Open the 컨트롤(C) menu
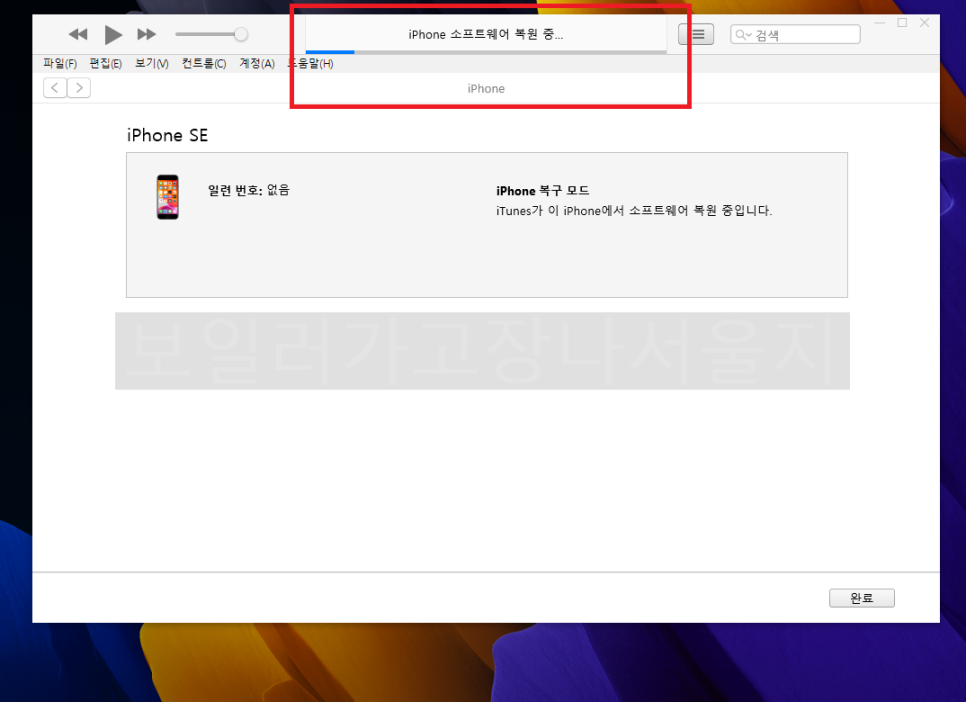The height and width of the screenshot is (702, 966). (204, 64)
